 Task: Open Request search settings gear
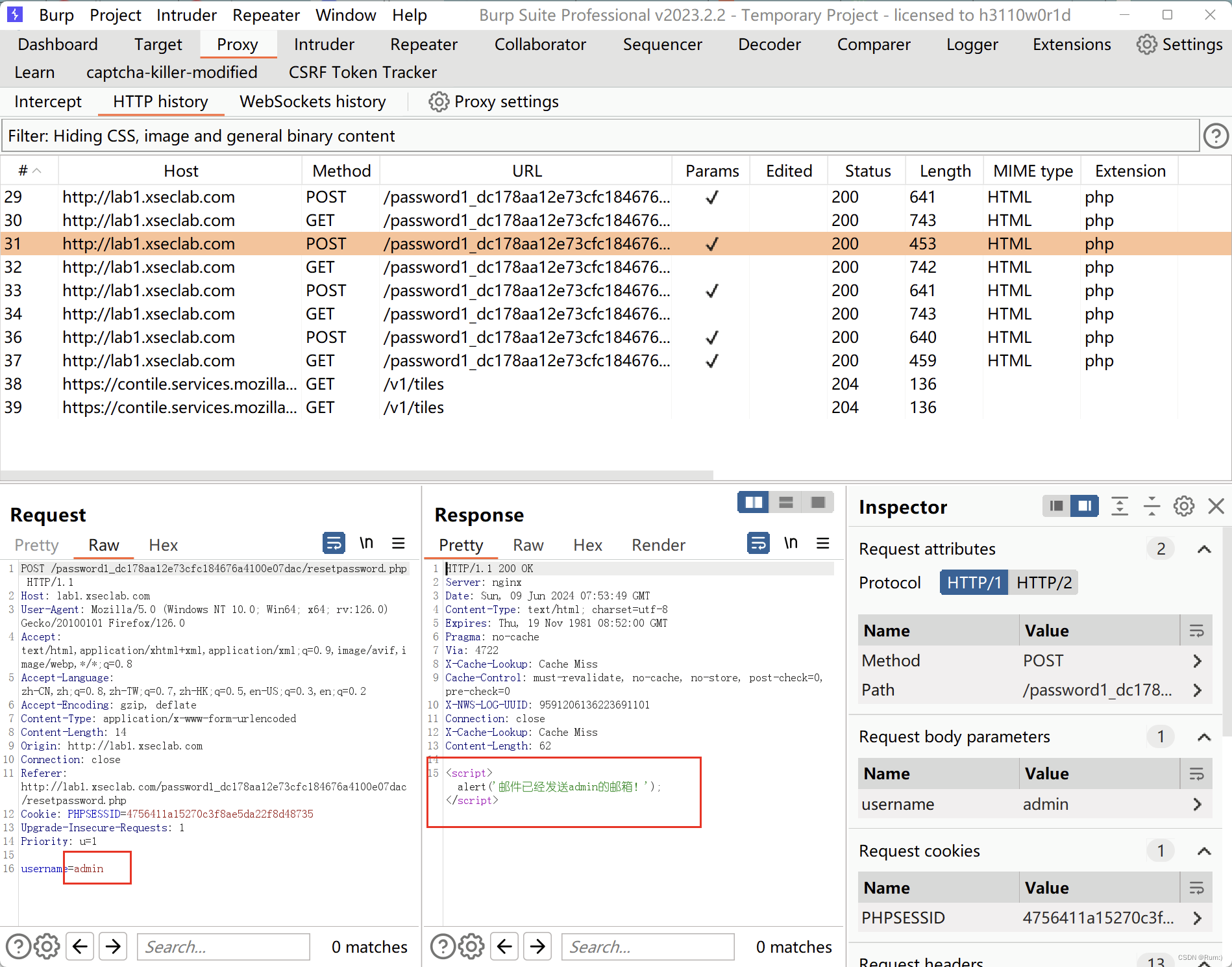(47, 946)
